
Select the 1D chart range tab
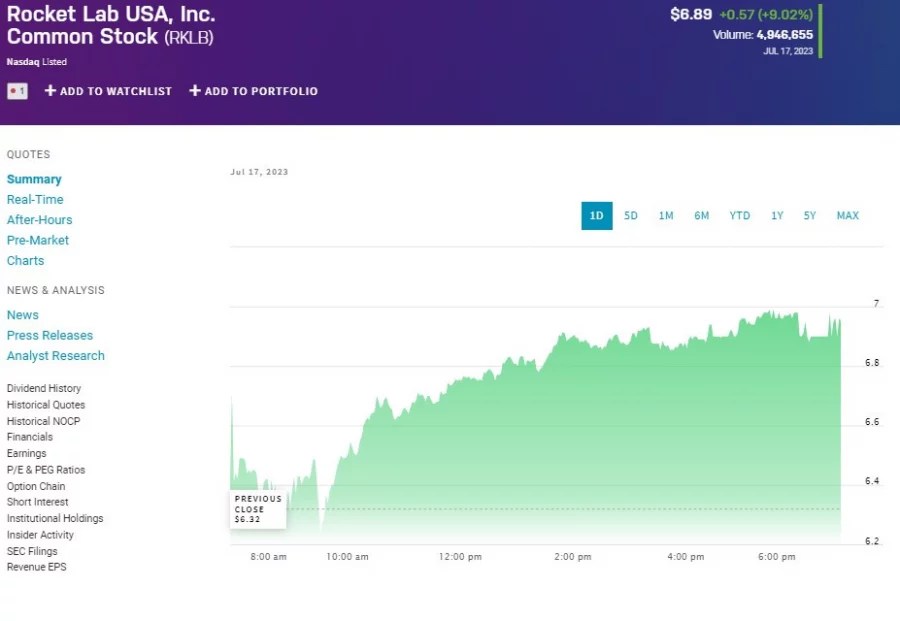(597, 216)
